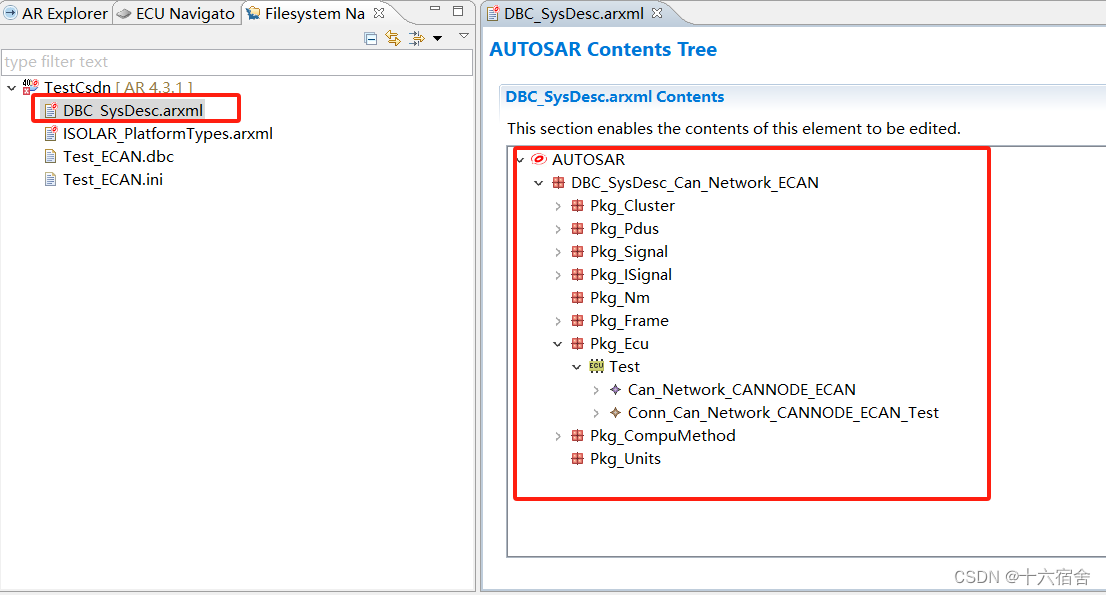This screenshot has width=1106, height=595.
Task: Click Pkg_Pdus package icon
Action: tap(577, 228)
